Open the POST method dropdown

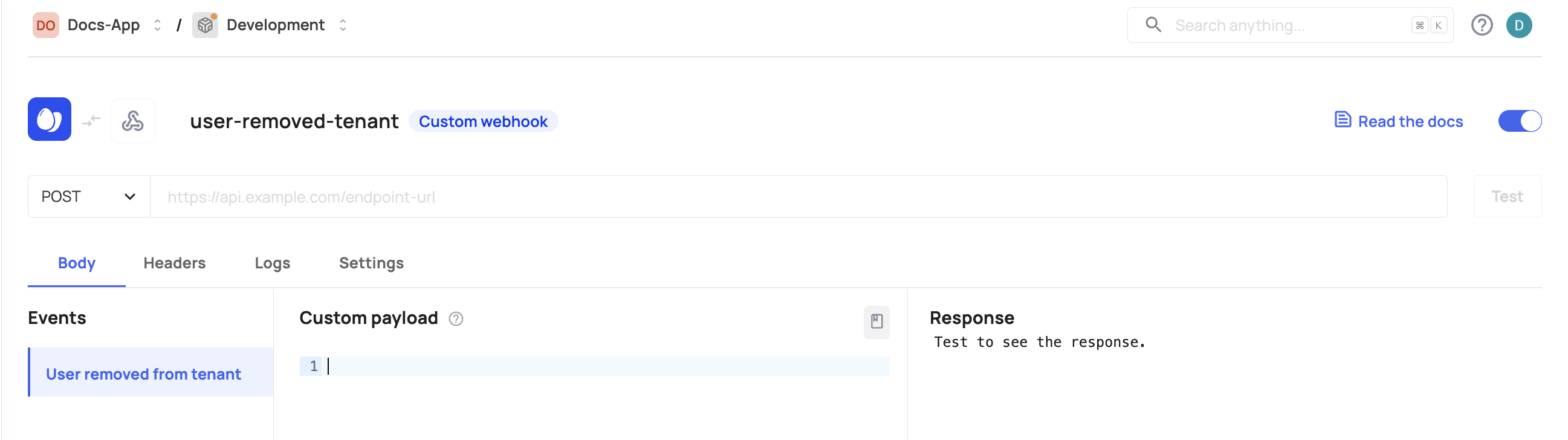point(89,196)
